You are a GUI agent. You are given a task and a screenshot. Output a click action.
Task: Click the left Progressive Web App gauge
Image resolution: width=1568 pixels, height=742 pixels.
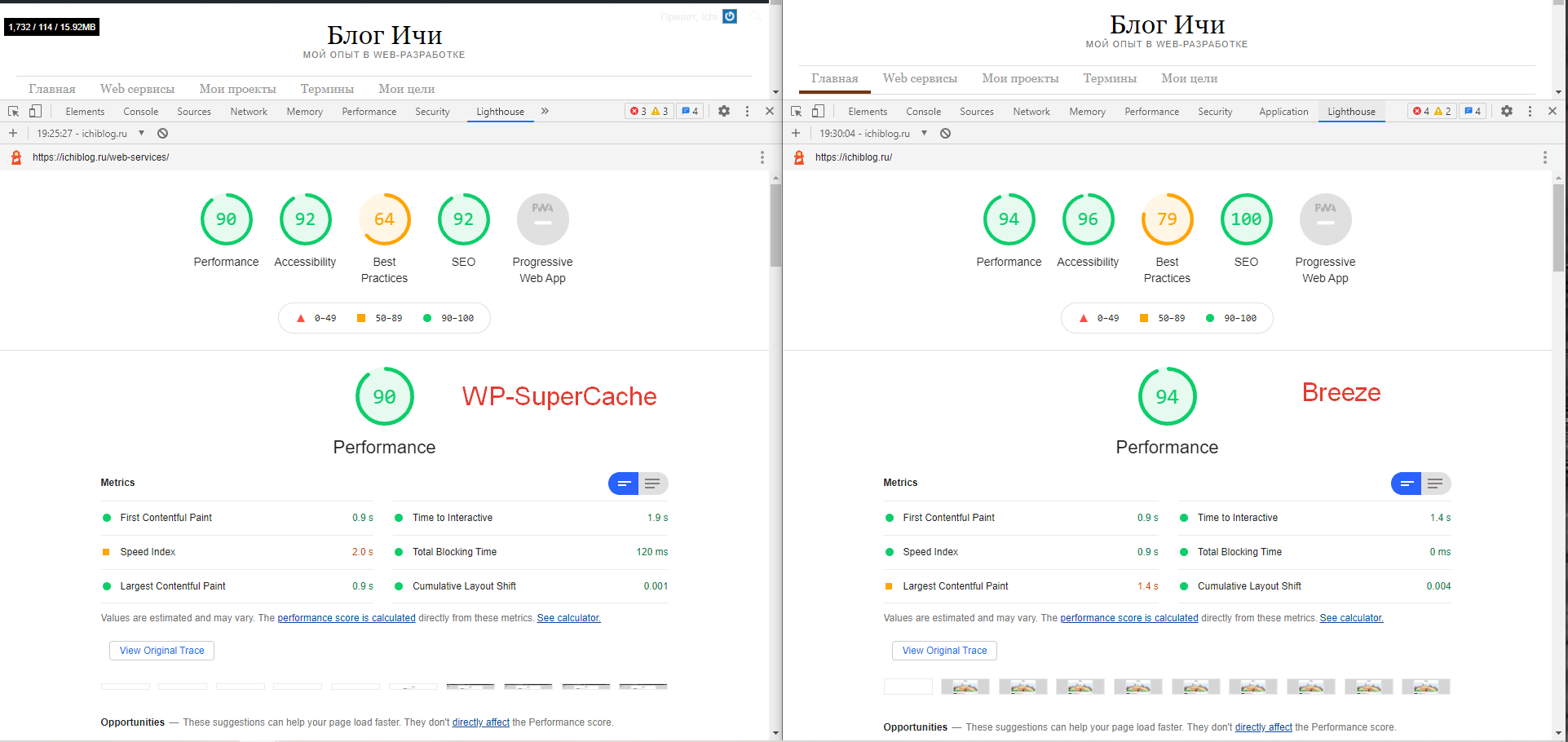(x=542, y=219)
